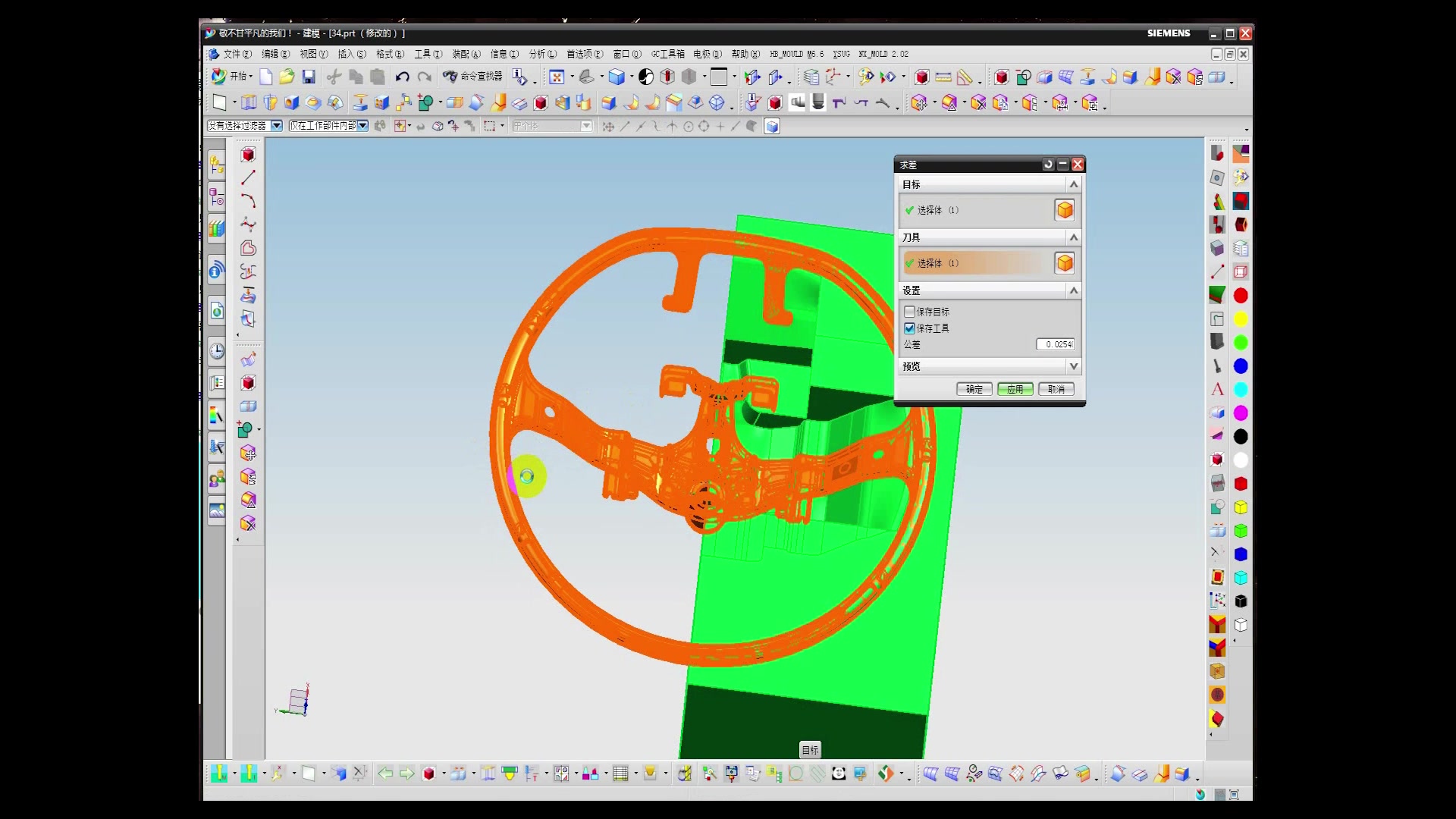
Task: Pick the red color circle swatch
Action: click(x=1241, y=296)
